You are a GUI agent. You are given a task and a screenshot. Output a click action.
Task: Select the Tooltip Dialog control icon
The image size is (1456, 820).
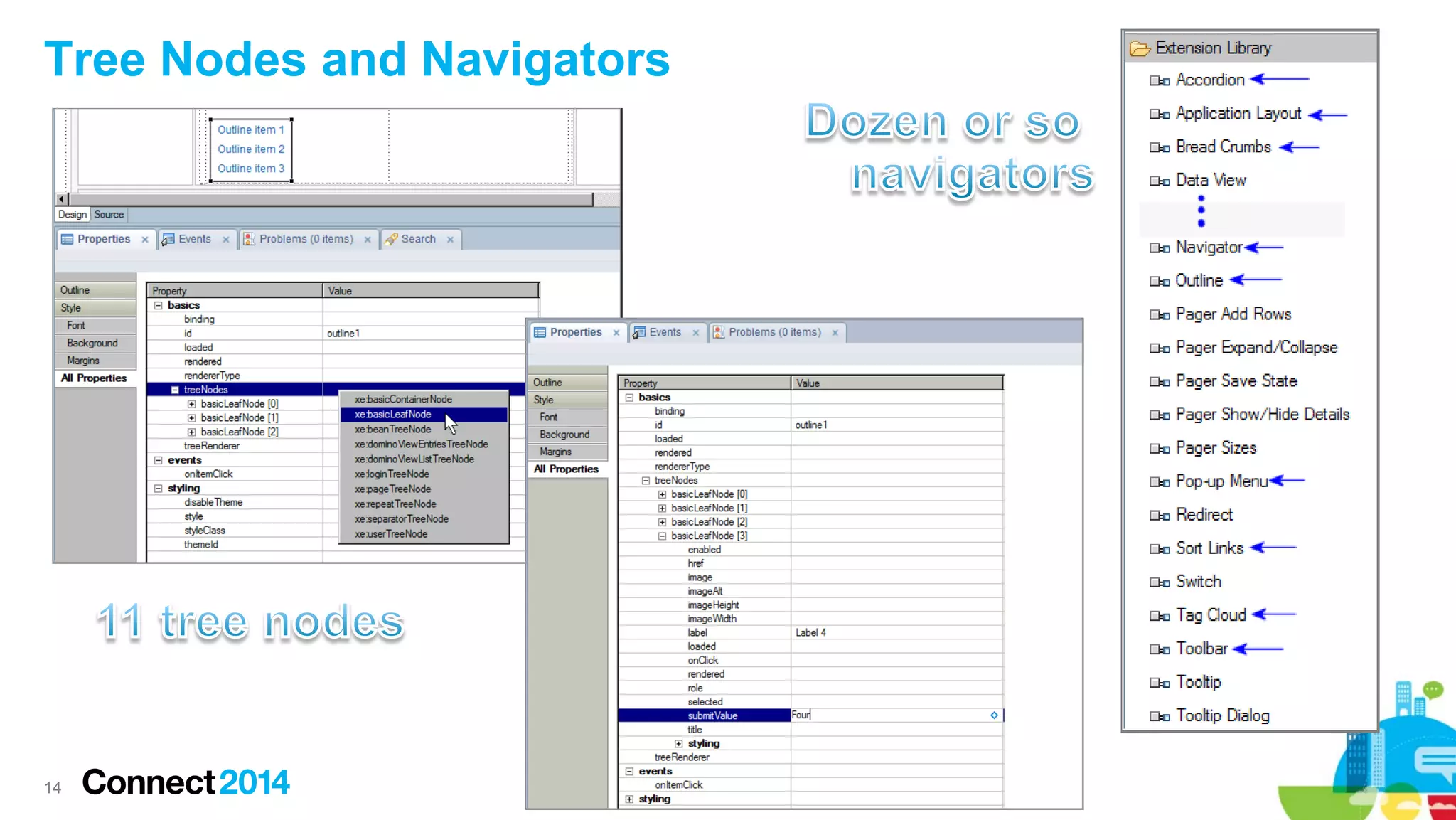(x=1160, y=716)
